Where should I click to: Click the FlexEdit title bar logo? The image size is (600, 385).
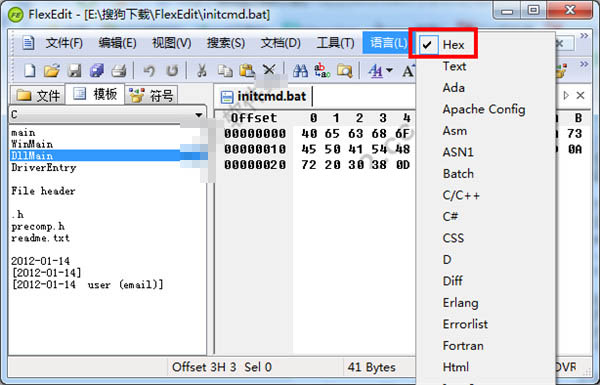point(16,15)
